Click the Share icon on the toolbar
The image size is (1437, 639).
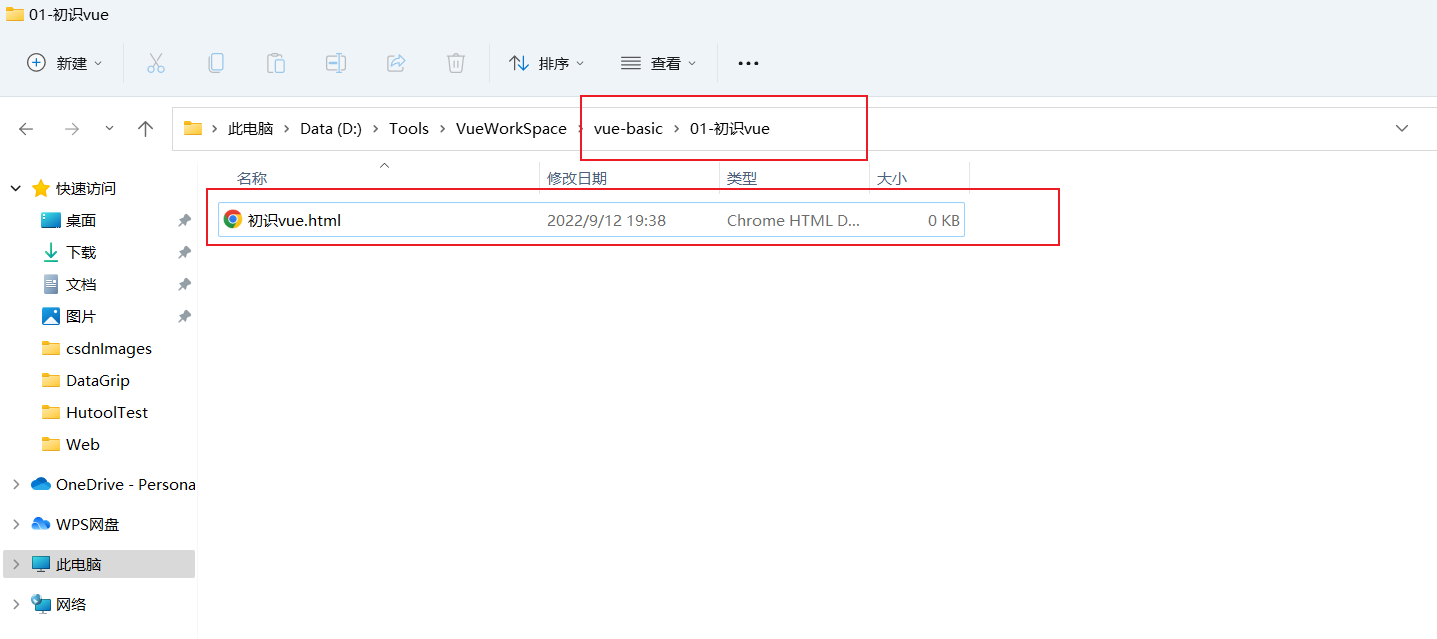point(396,62)
